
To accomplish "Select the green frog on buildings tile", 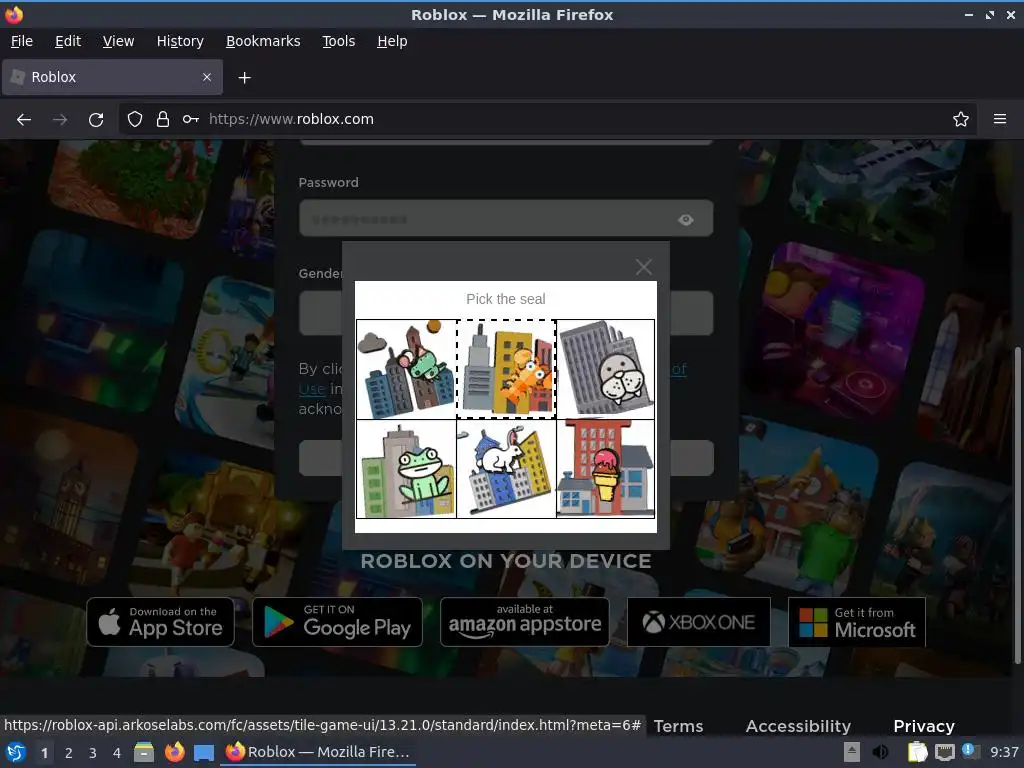I will tap(406, 469).
